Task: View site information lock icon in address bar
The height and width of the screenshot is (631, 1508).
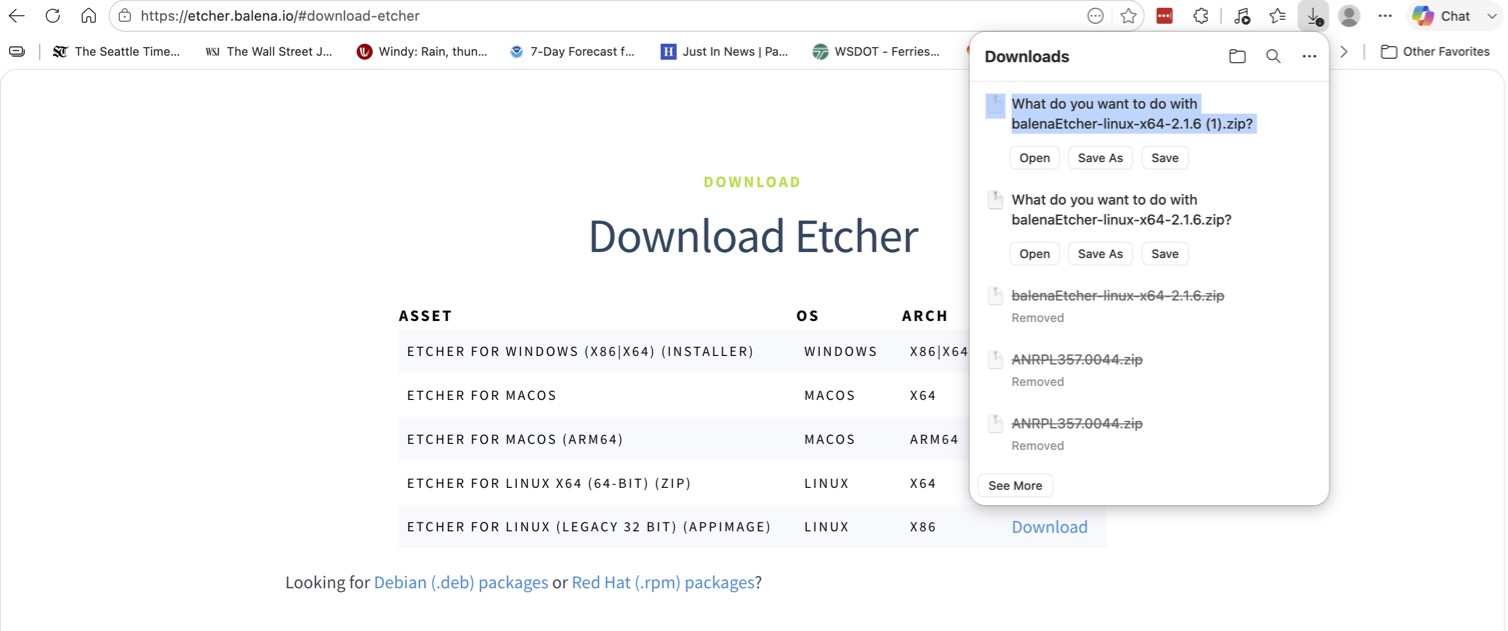Action: pos(125,16)
